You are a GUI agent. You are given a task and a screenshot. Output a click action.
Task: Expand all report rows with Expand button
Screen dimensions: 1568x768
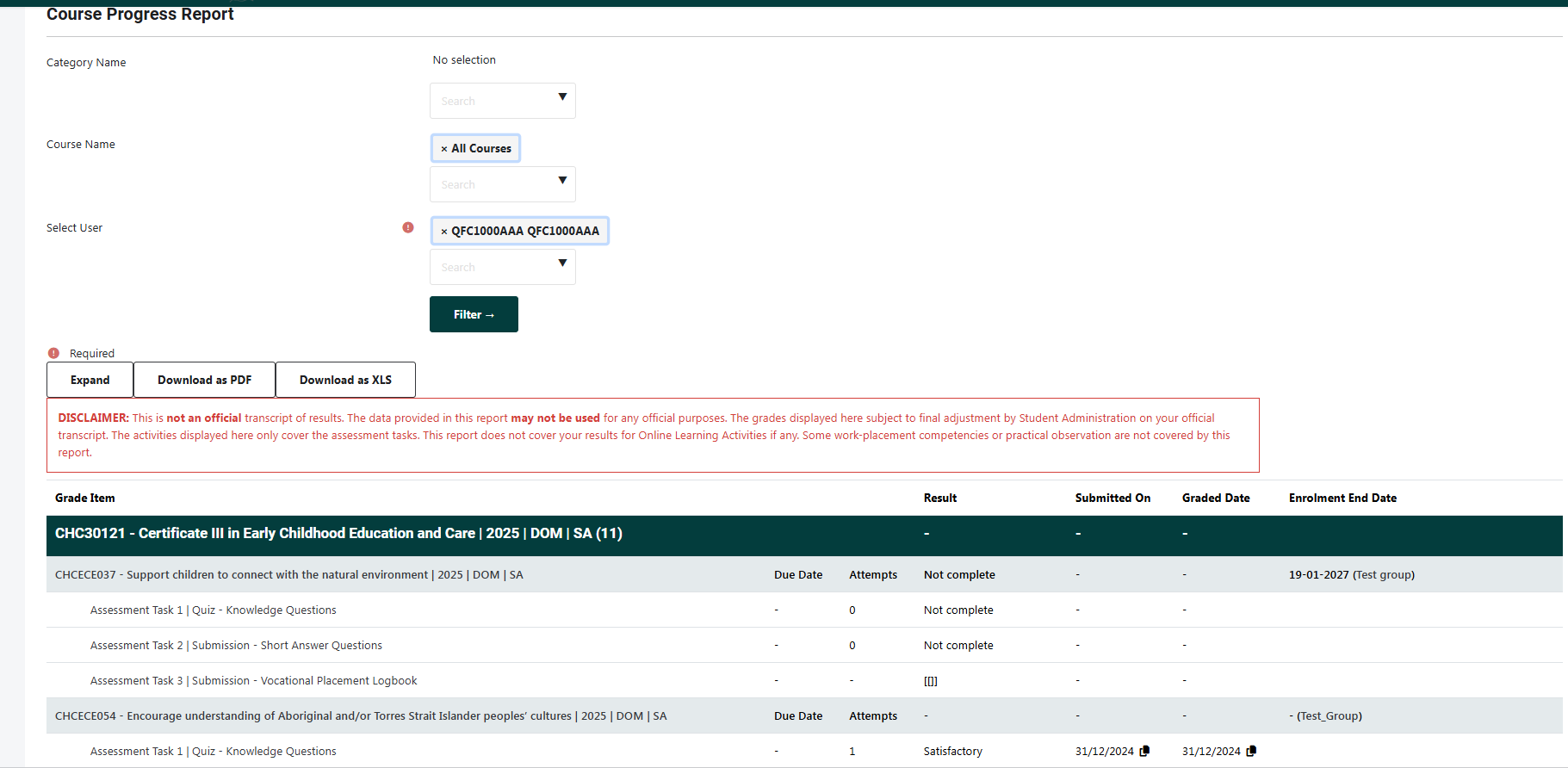point(90,380)
